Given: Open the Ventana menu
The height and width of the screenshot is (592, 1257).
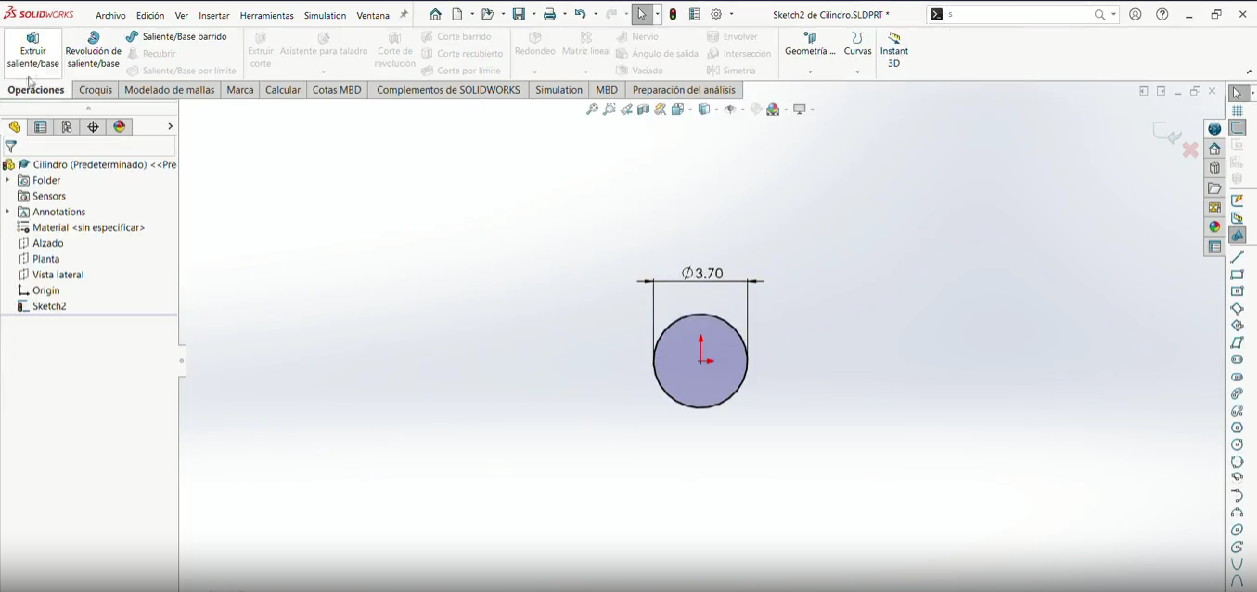Looking at the screenshot, I should [x=373, y=16].
